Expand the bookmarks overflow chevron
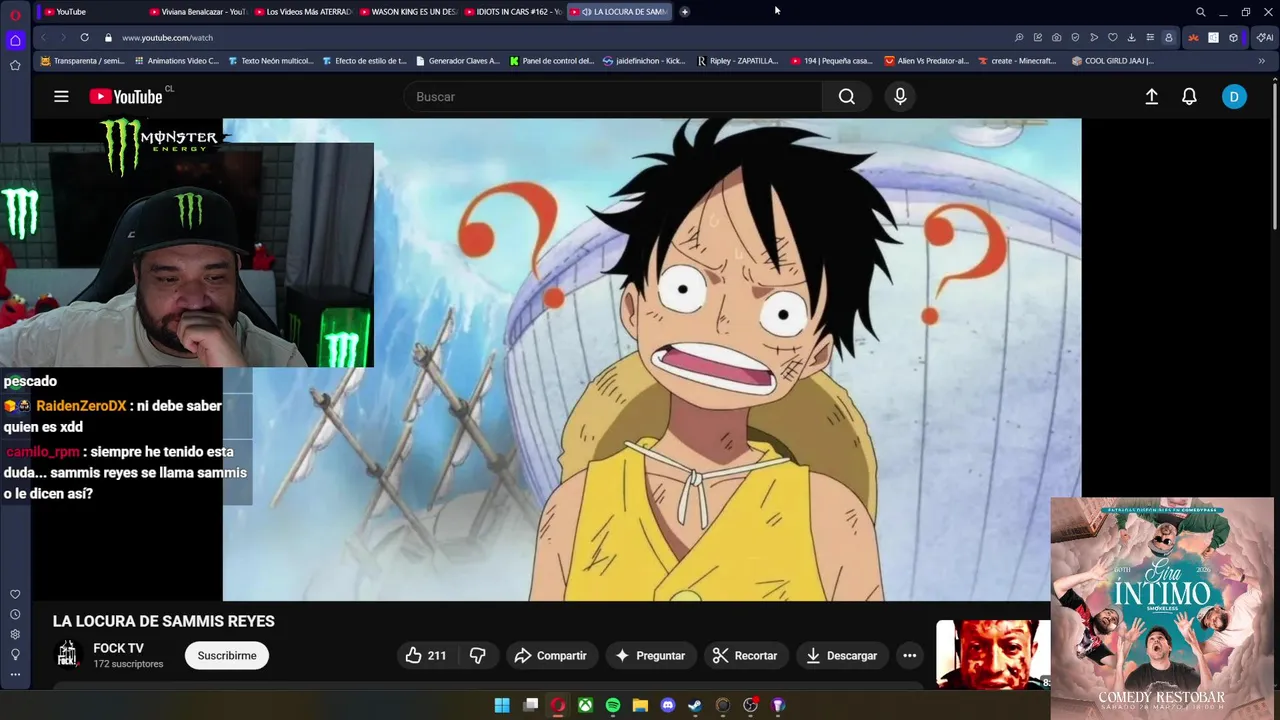The width and height of the screenshot is (1280, 720). tap(1261, 61)
